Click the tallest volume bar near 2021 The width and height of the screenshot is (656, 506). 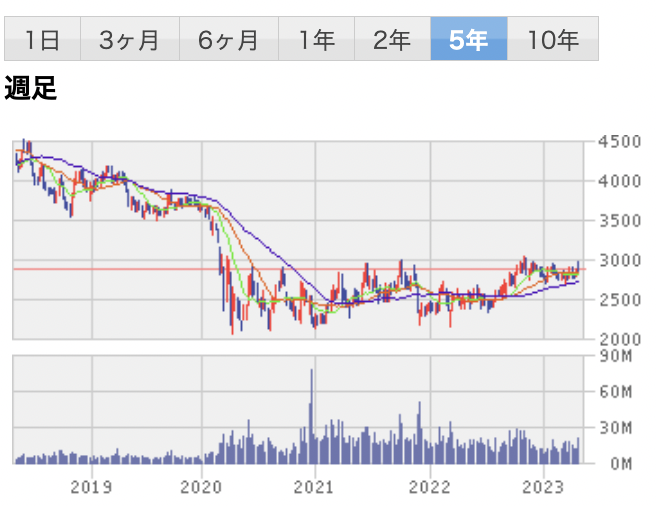pos(311,410)
